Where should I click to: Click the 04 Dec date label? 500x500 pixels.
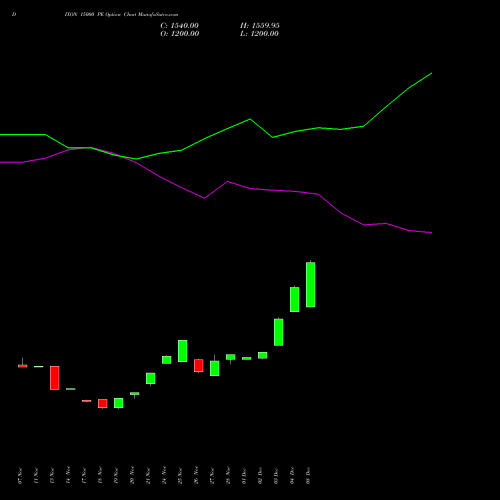coord(292,476)
